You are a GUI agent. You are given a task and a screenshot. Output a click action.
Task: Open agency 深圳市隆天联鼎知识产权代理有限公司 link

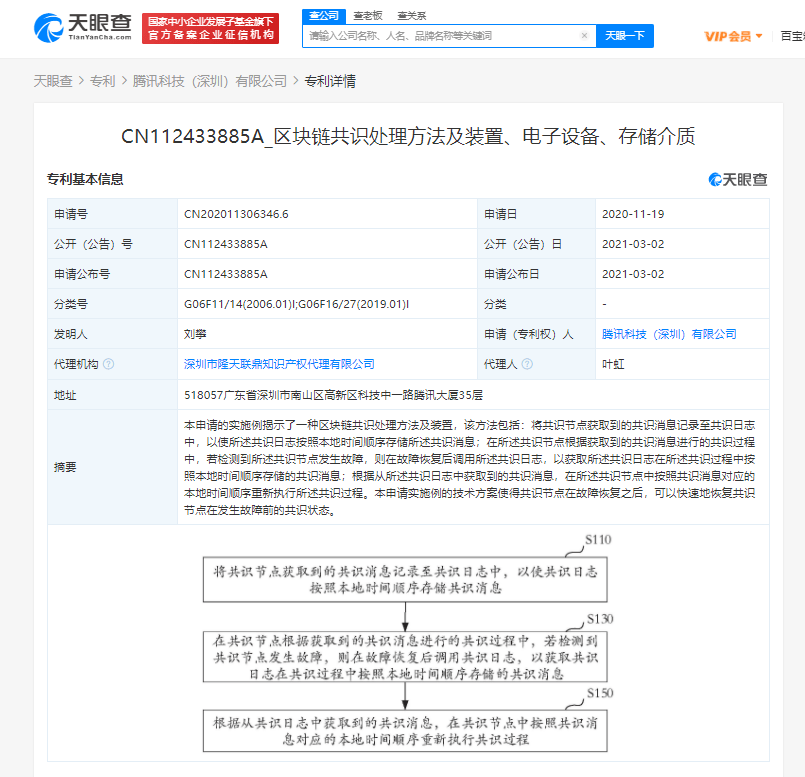coord(279,364)
